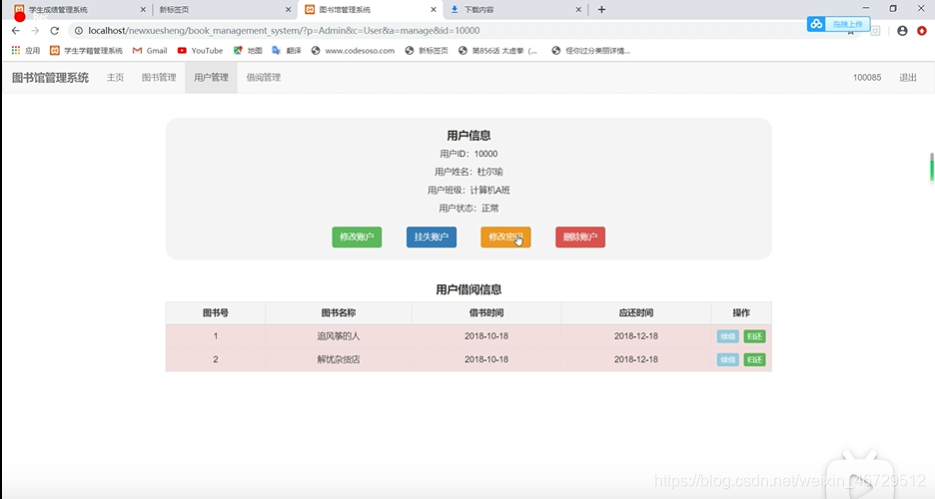This screenshot has height=499, width=935.
Task: Click the 图书馆管理系统 brand title
Action: (x=50, y=78)
